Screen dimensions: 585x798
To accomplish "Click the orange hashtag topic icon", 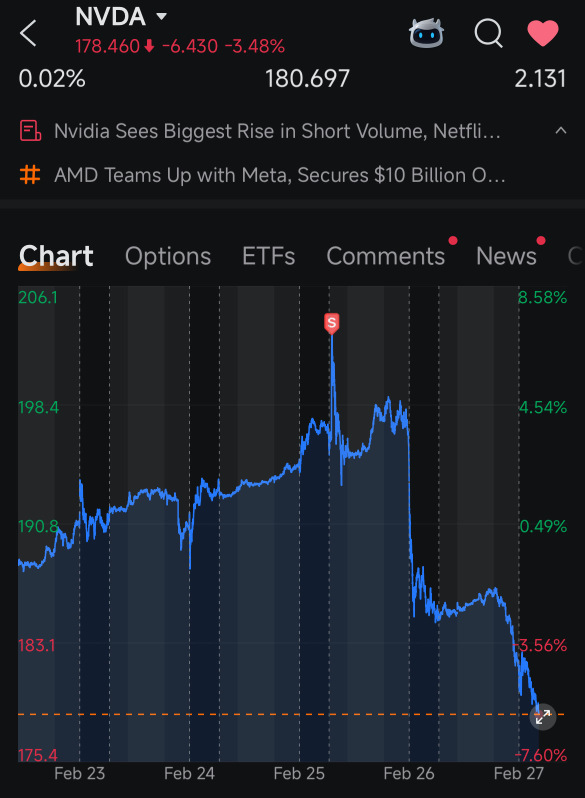I will [30, 175].
